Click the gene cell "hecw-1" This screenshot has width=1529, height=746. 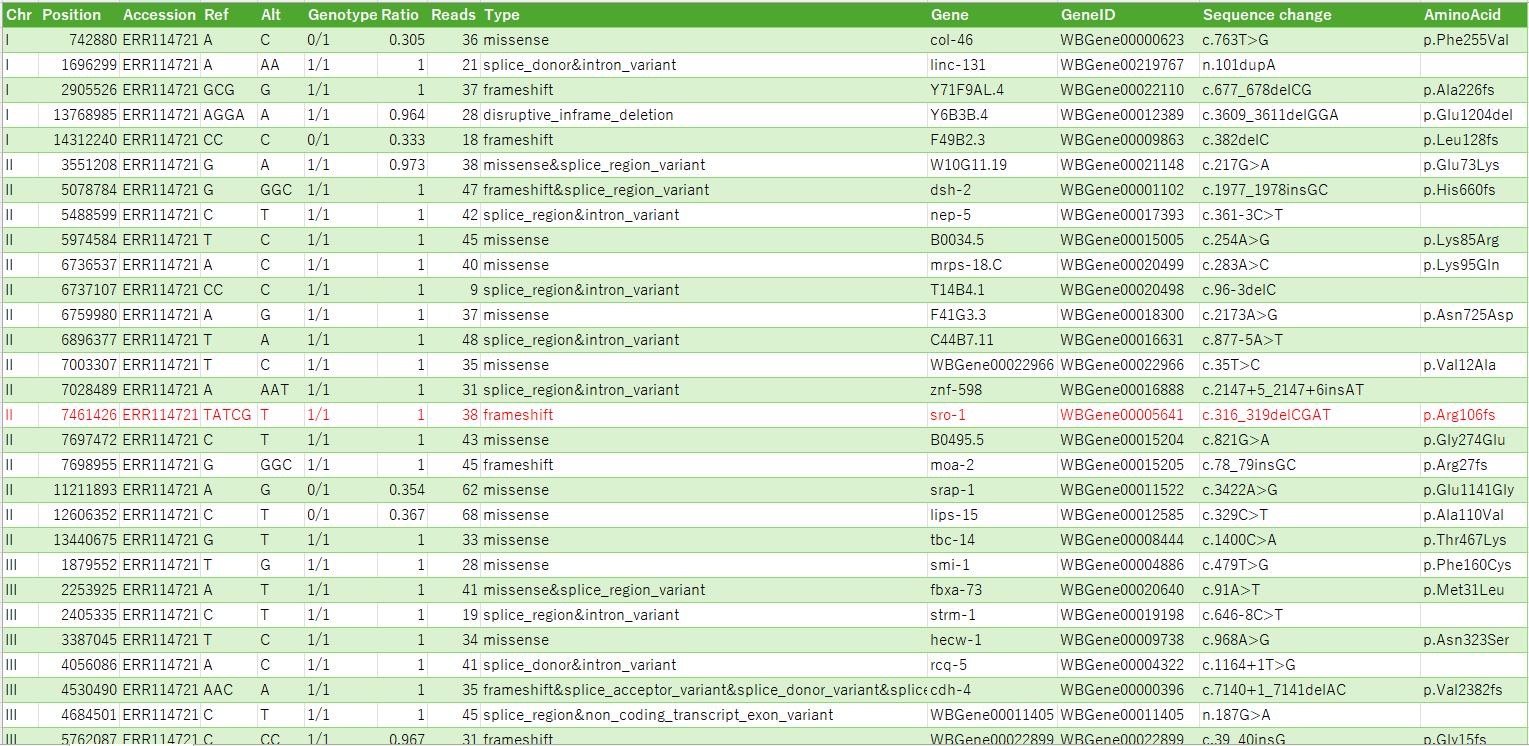(x=955, y=640)
